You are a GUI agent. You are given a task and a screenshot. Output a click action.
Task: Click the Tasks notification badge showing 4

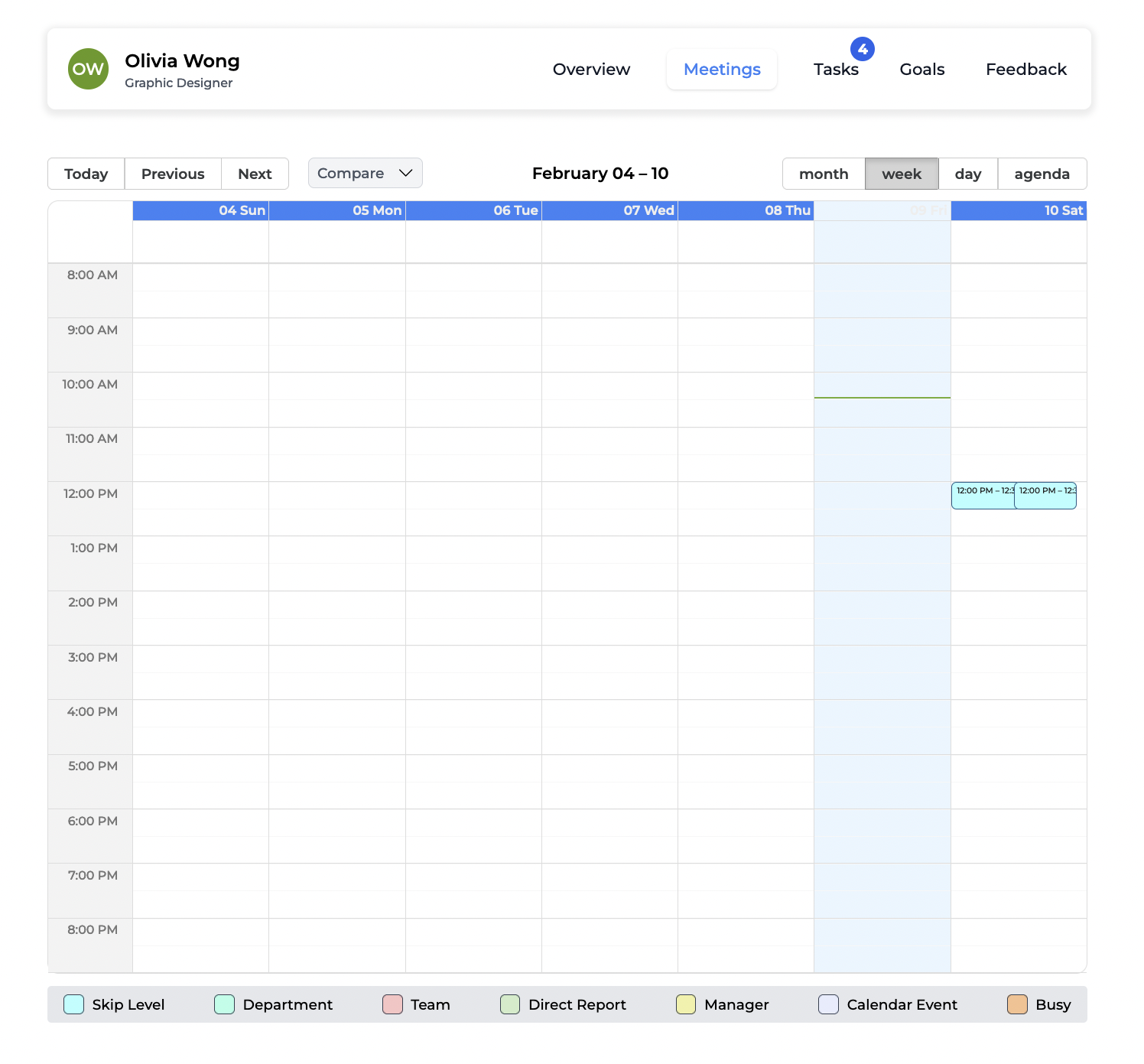click(x=862, y=49)
